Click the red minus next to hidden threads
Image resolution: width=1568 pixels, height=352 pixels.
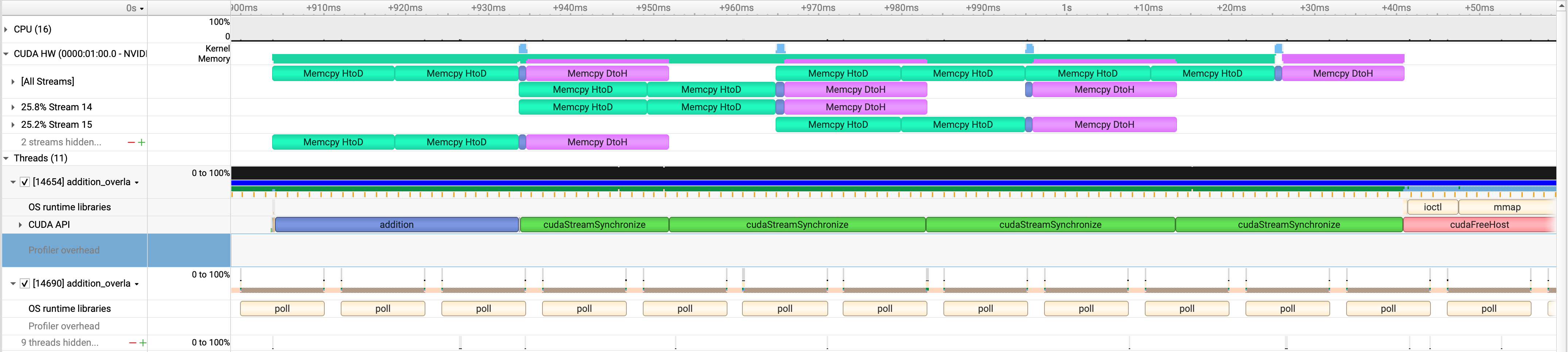tap(133, 343)
